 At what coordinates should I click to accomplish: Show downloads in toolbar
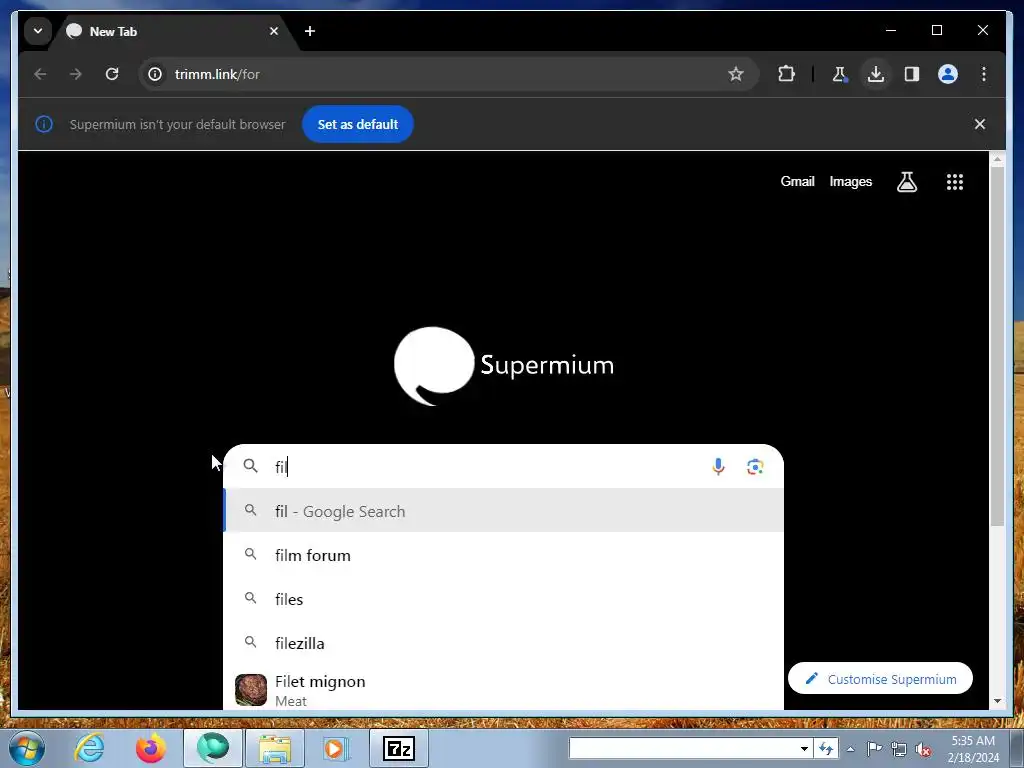(x=876, y=74)
